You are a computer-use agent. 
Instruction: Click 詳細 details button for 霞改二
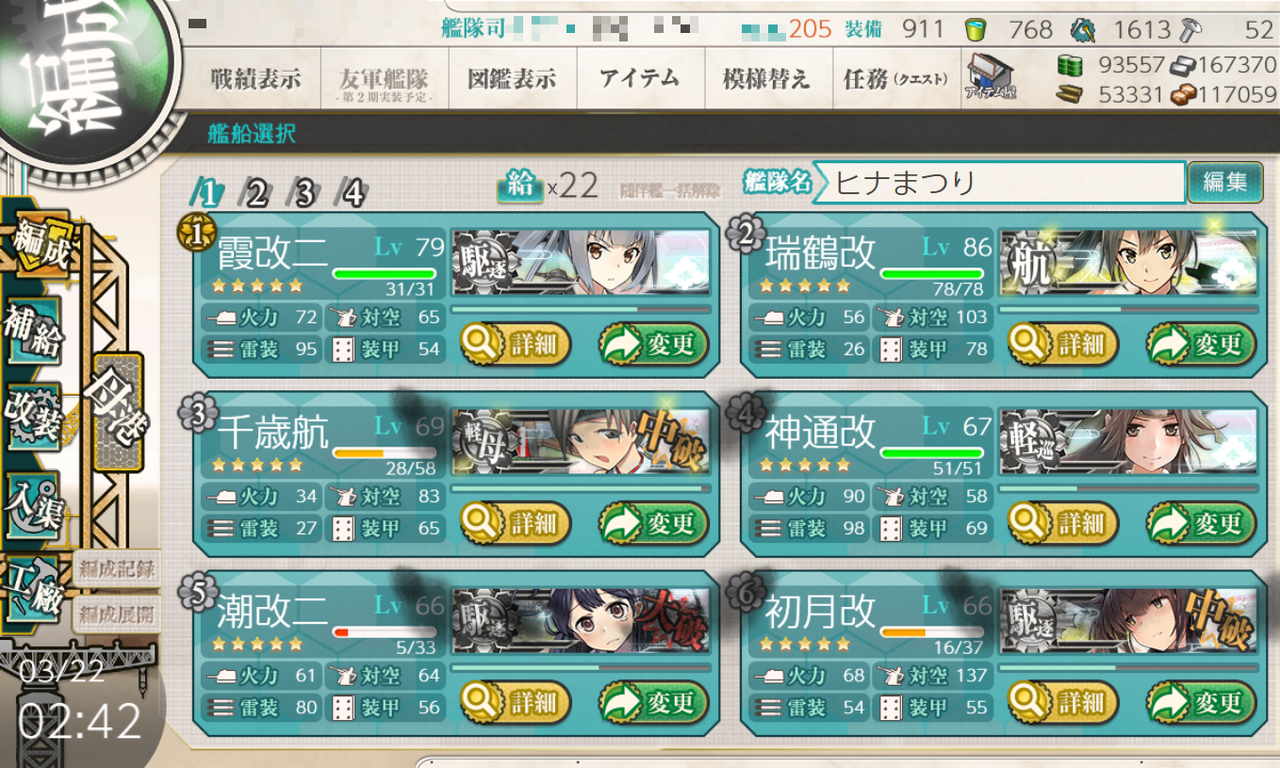coord(516,345)
